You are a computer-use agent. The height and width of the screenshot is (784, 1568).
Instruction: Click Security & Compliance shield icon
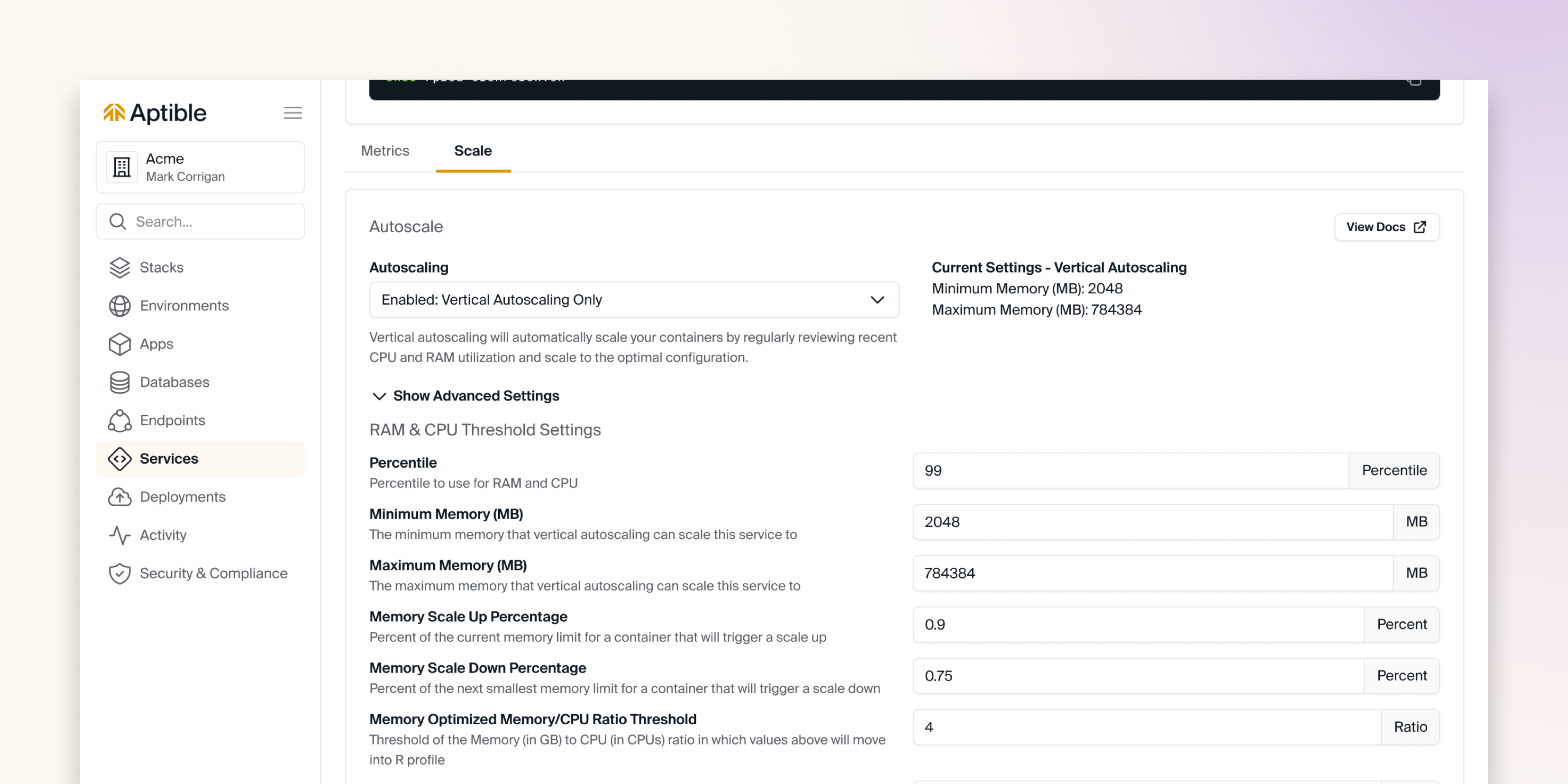coord(120,573)
